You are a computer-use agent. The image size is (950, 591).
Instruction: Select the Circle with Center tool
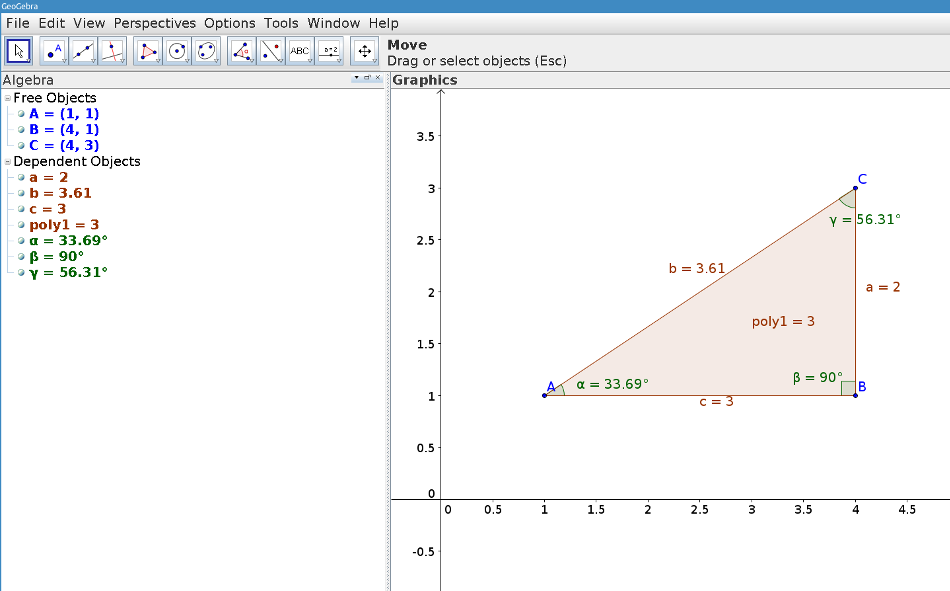(177, 50)
